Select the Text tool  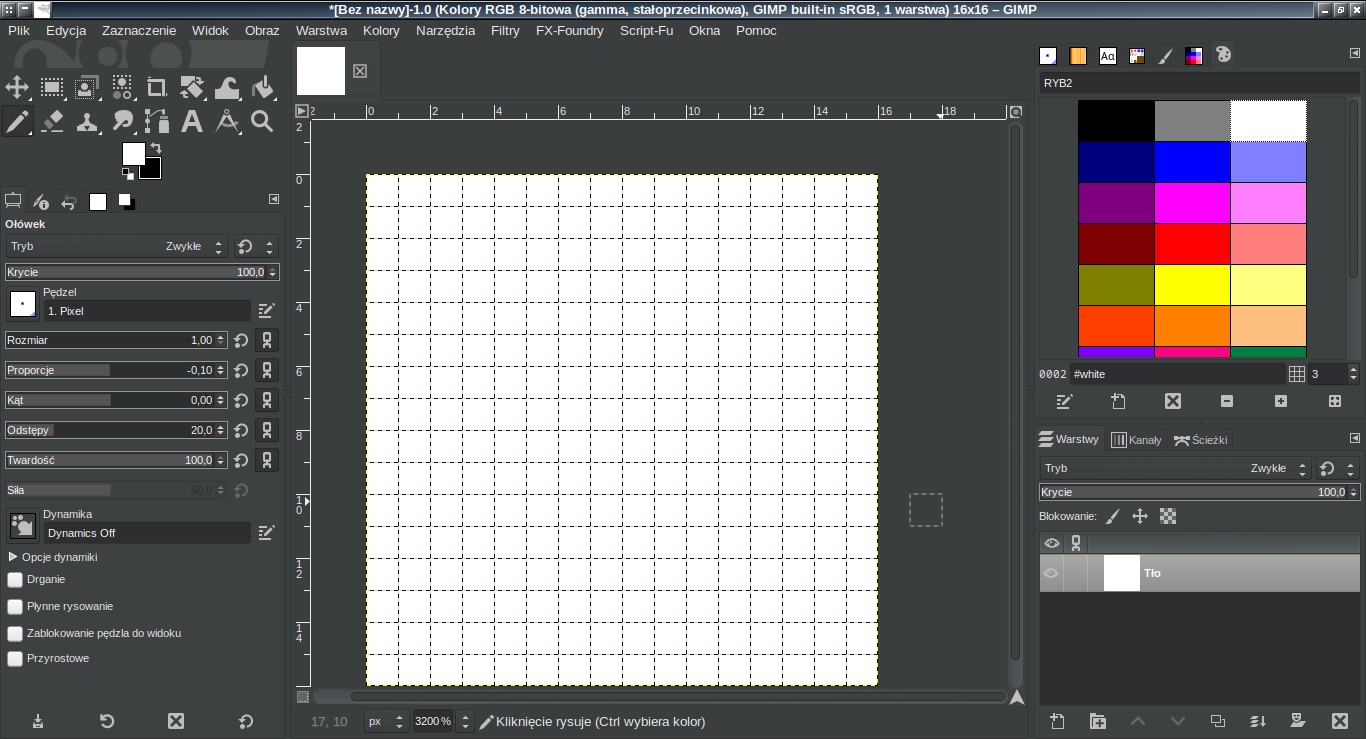click(192, 122)
